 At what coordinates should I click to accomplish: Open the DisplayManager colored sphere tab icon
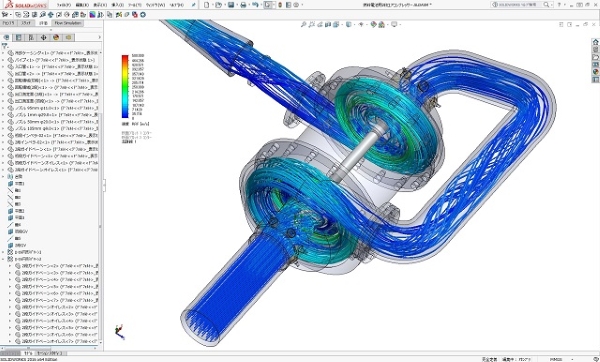(56, 38)
